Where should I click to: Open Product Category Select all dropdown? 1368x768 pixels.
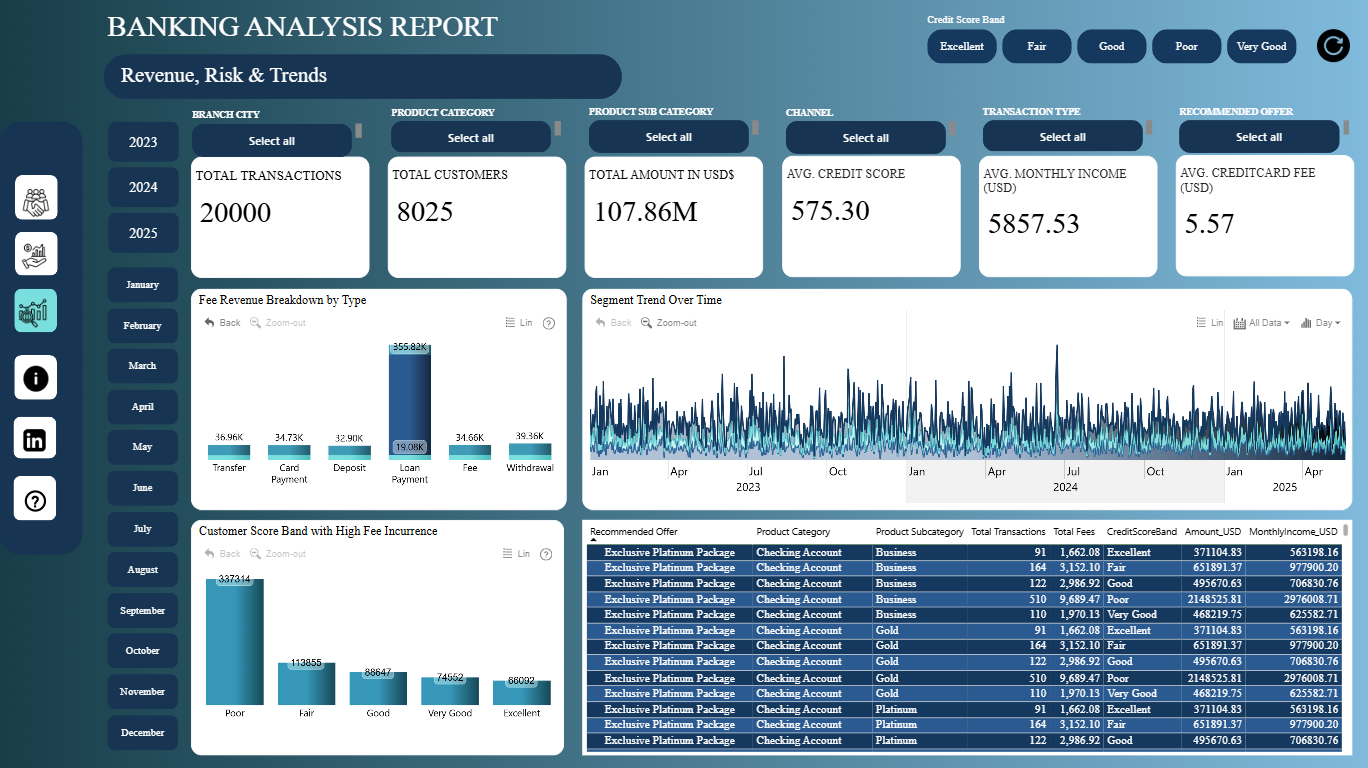tap(471, 138)
